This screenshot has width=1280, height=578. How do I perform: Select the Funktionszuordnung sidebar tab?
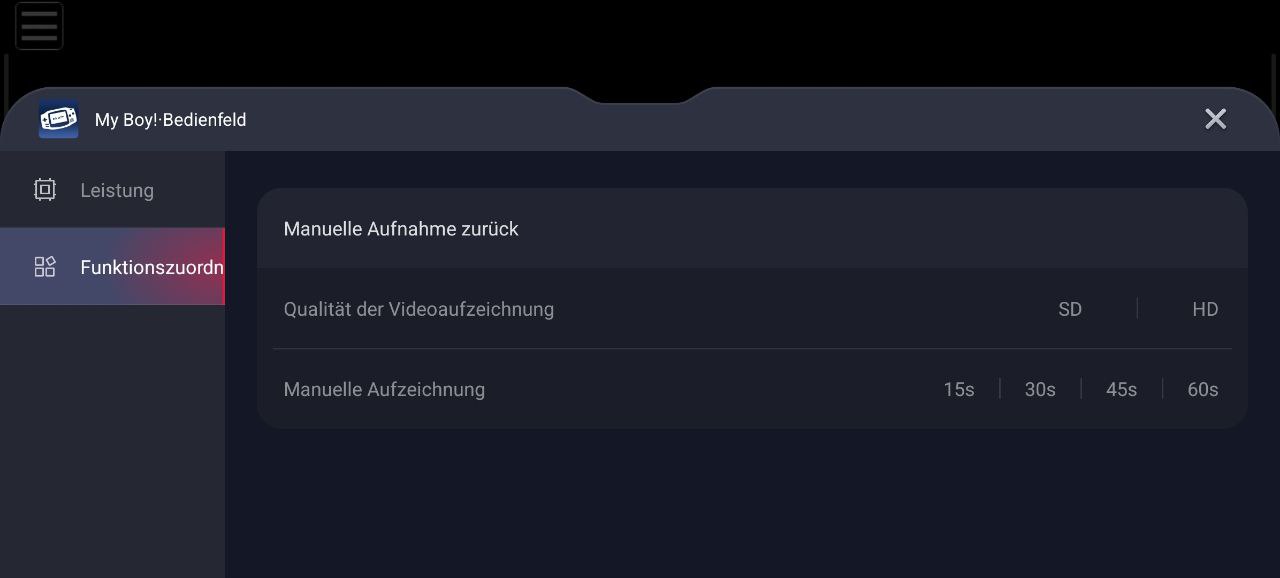click(150, 267)
